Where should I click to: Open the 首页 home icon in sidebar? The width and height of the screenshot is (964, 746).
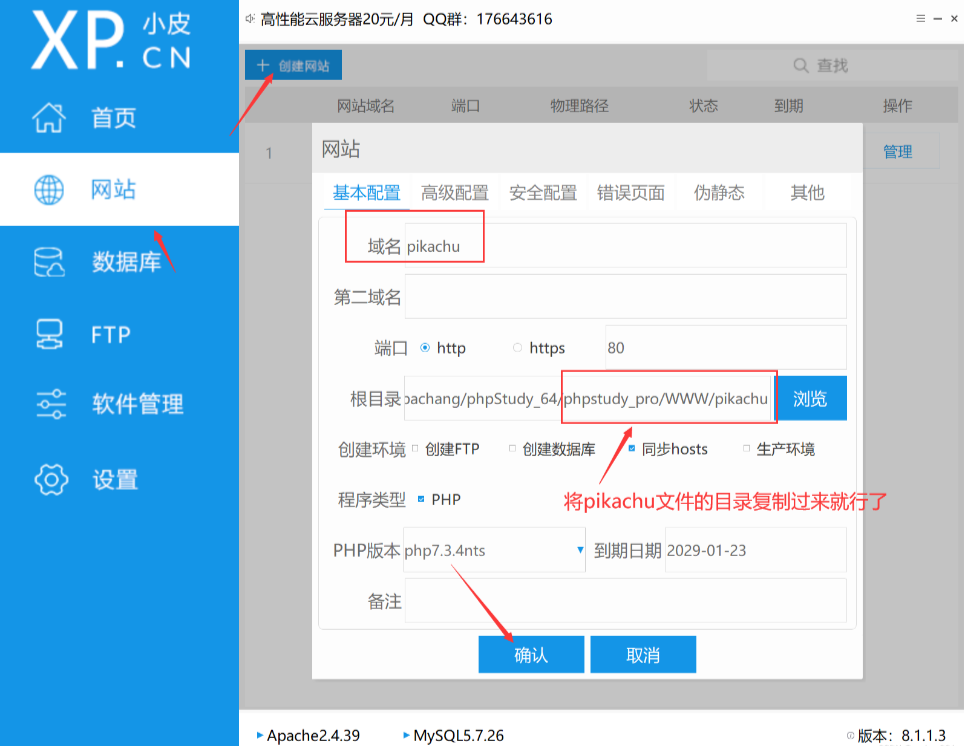(49, 117)
